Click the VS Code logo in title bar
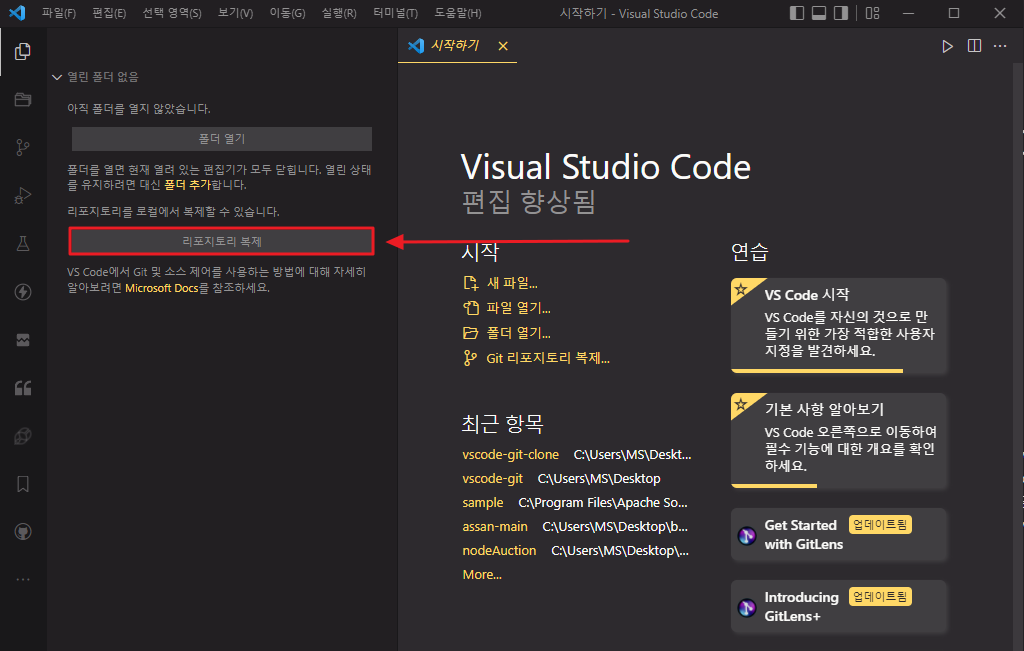1024x651 pixels. [x=18, y=13]
